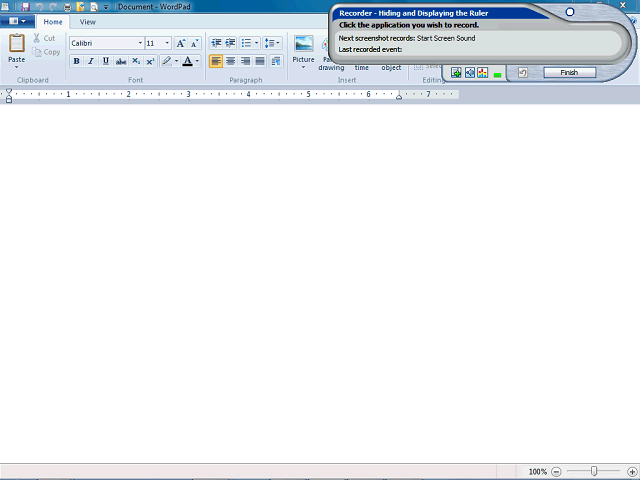Close the Recorder panel with the X
The height and width of the screenshot is (480, 640).
pos(622,5)
